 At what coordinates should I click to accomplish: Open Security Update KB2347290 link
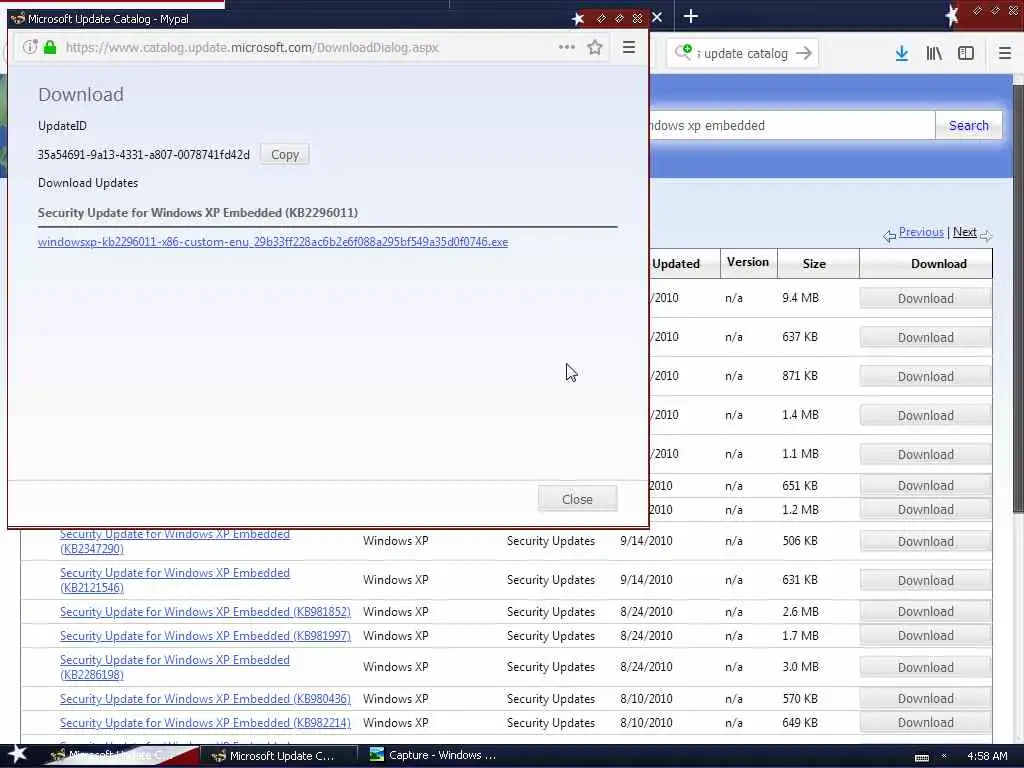point(174,541)
